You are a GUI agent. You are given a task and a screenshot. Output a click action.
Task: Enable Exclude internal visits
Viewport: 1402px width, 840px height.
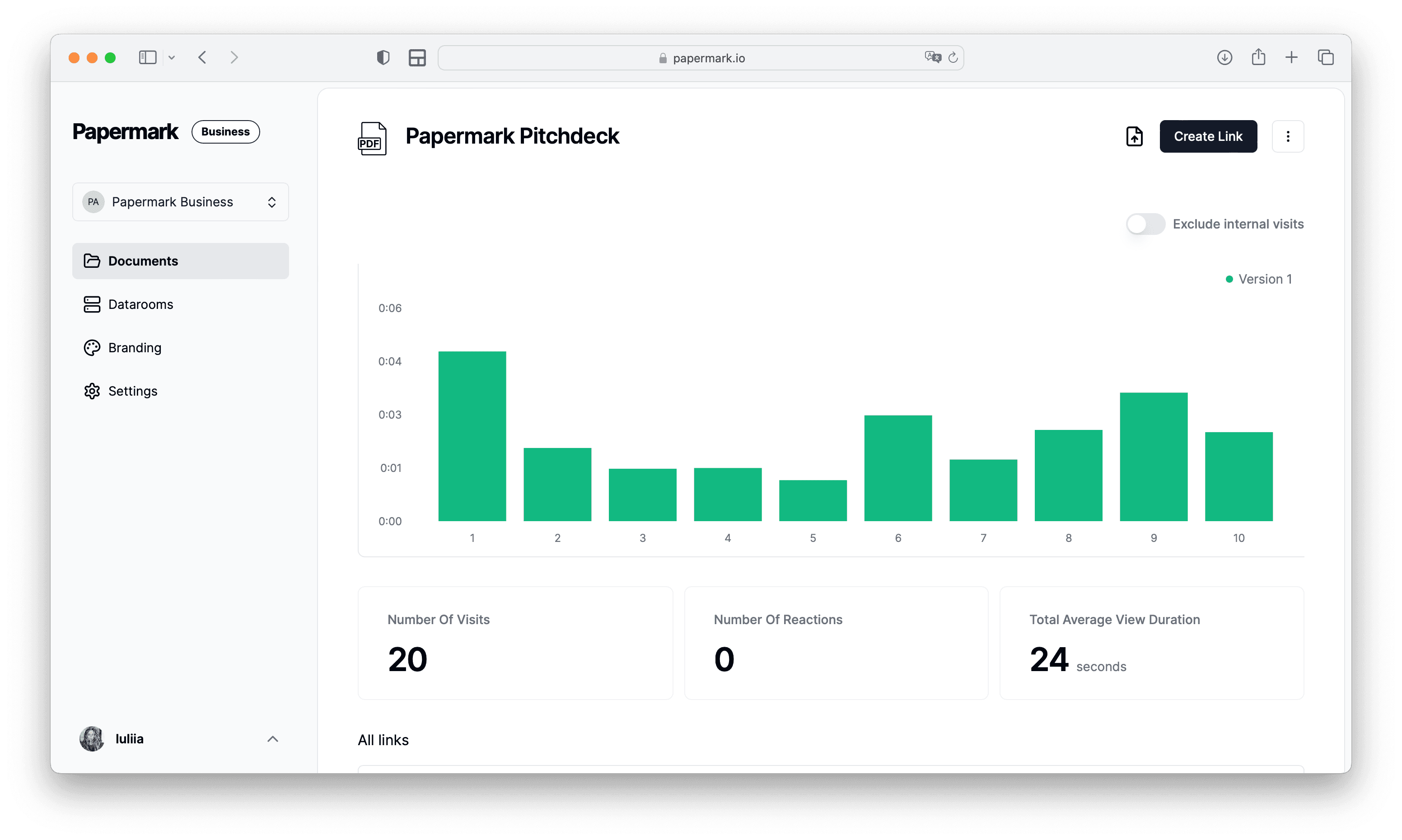(1145, 224)
